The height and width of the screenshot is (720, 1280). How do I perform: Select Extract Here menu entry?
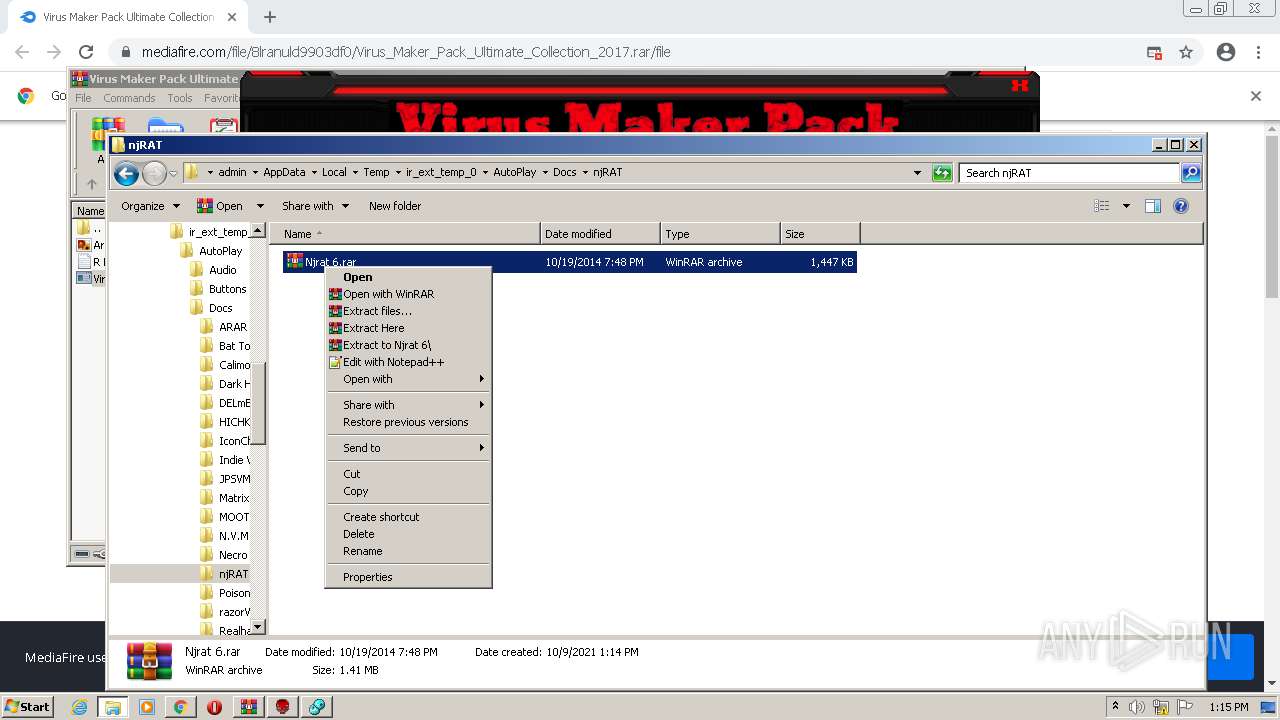[x=409, y=328]
